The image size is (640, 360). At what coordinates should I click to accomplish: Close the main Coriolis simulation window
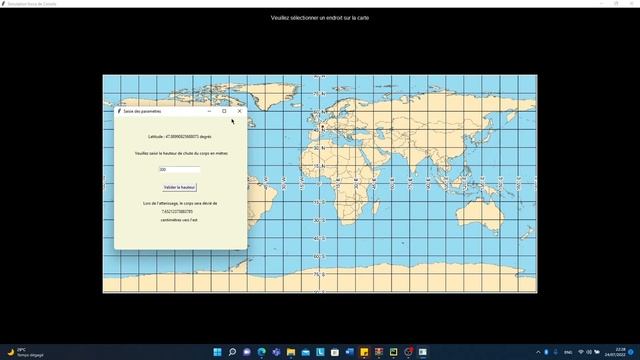(x=631, y=3)
